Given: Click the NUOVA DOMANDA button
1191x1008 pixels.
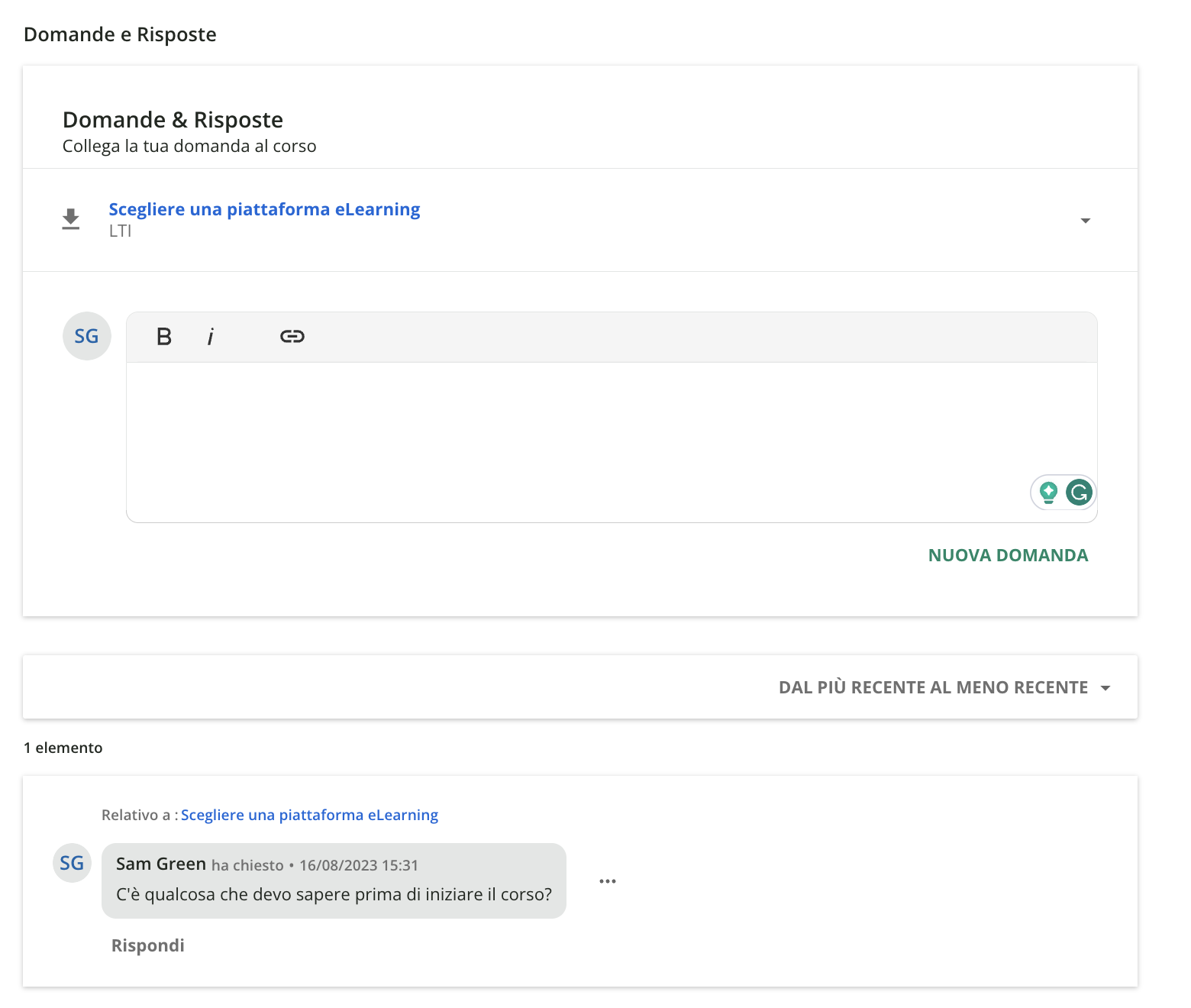Looking at the screenshot, I should point(1008,555).
